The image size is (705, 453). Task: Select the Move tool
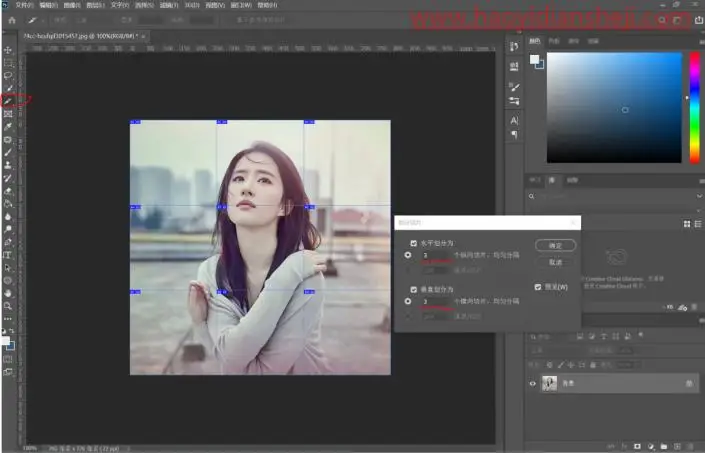[8, 50]
